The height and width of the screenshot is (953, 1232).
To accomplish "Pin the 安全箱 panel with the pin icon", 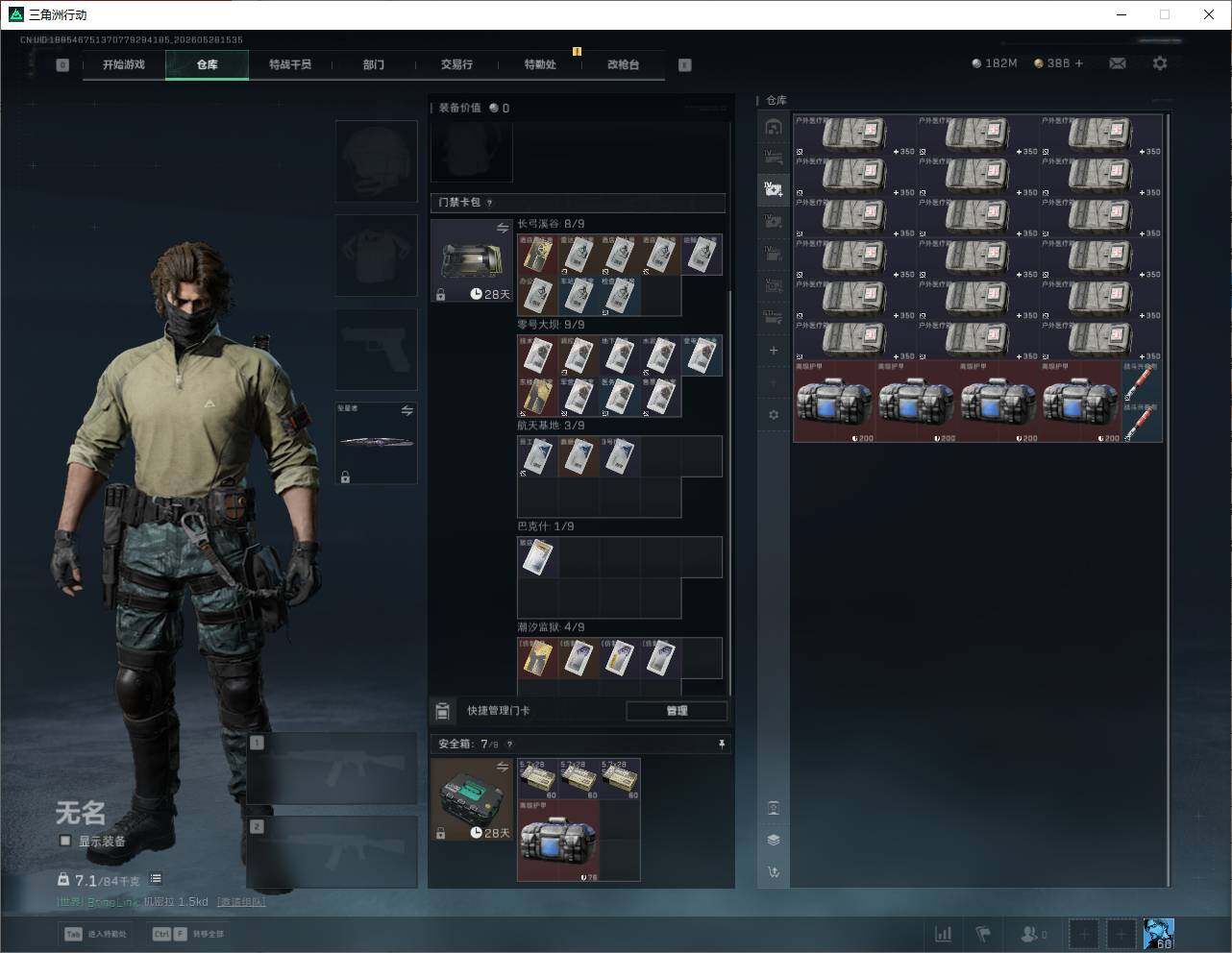I will pyautogui.click(x=722, y=745).
